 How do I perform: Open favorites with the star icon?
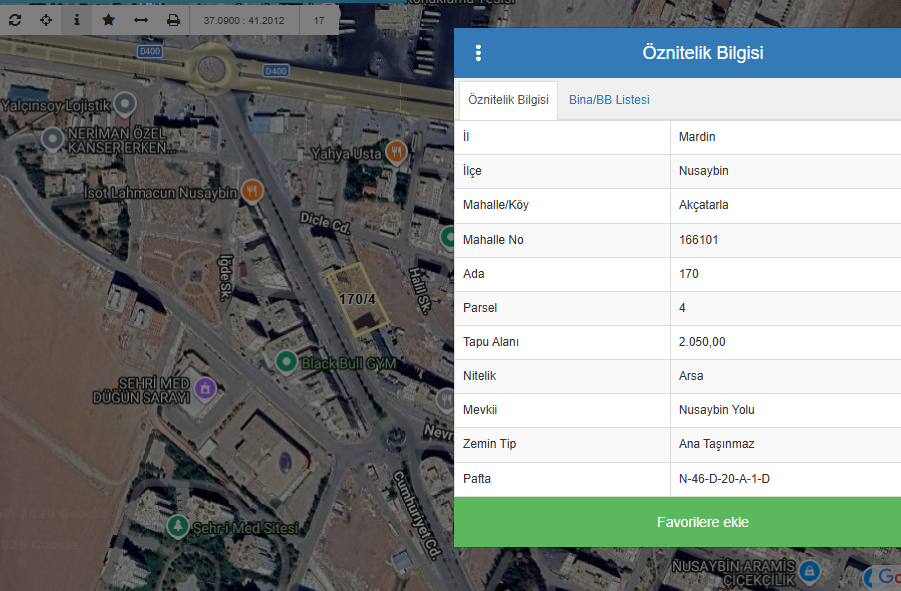pos(109,20)
